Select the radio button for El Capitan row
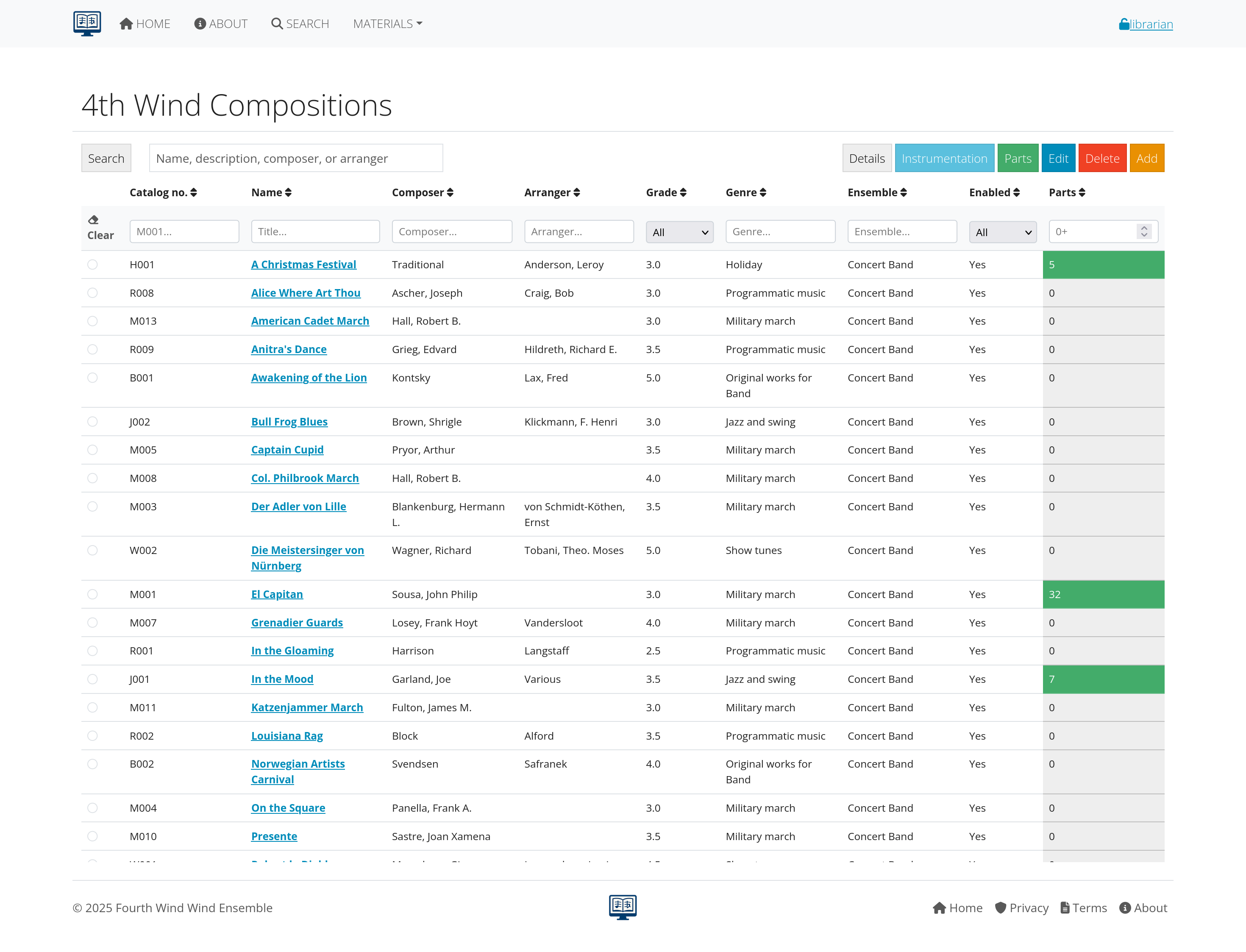The width and height of the screenshot is (1246, 952). tap(92, 594)
